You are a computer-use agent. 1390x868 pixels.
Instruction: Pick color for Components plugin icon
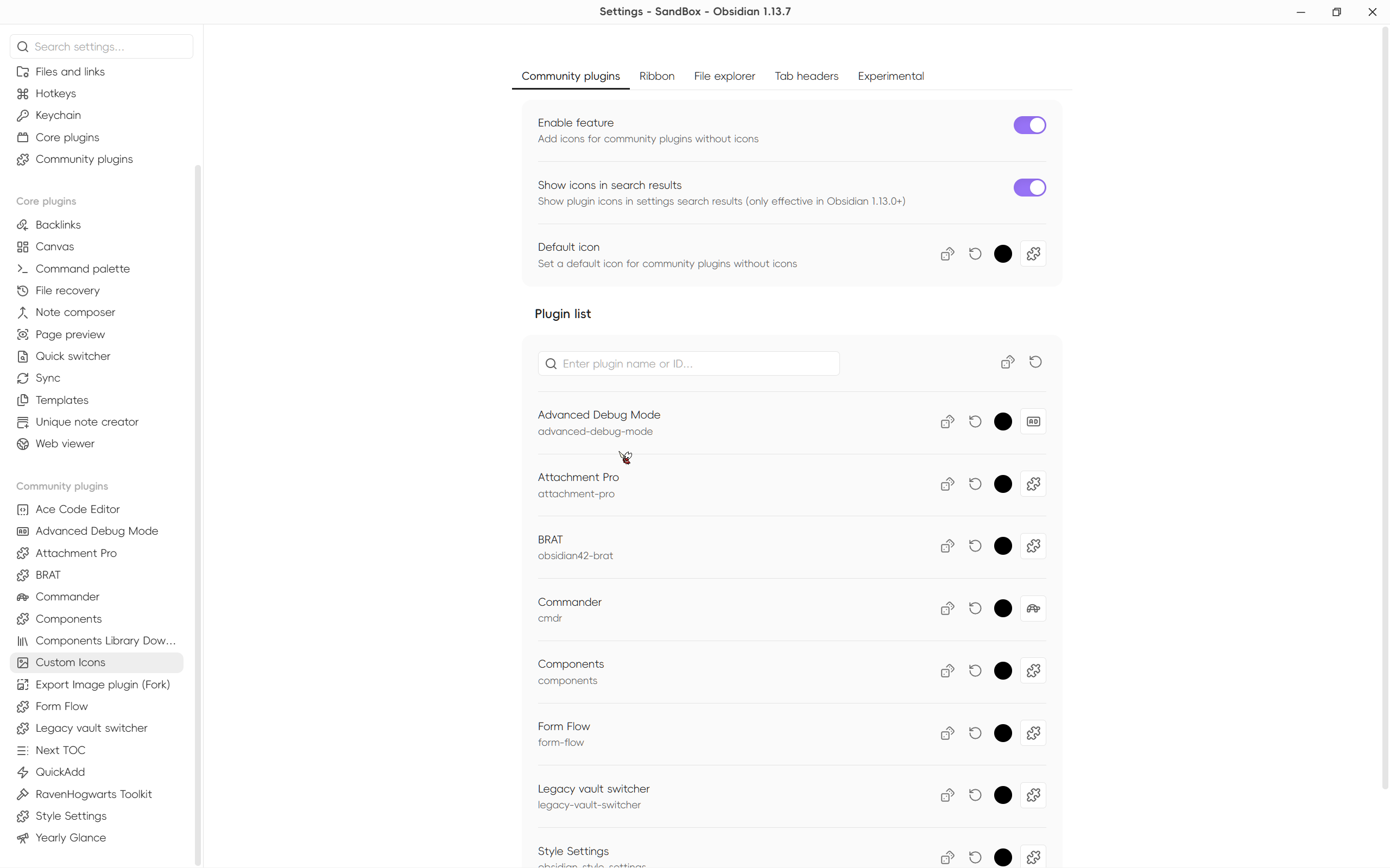point(1002,670)
